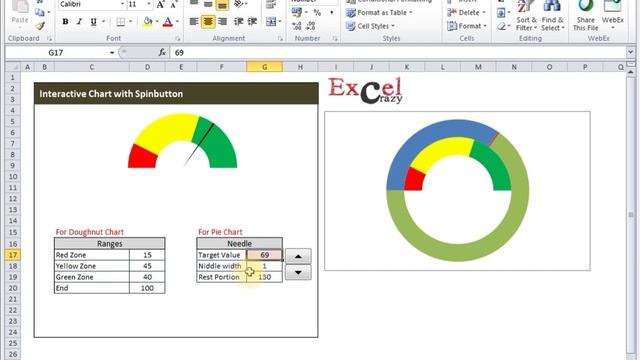Open the Clipboard pane launcher
The image size is (640, 360).
49,39
